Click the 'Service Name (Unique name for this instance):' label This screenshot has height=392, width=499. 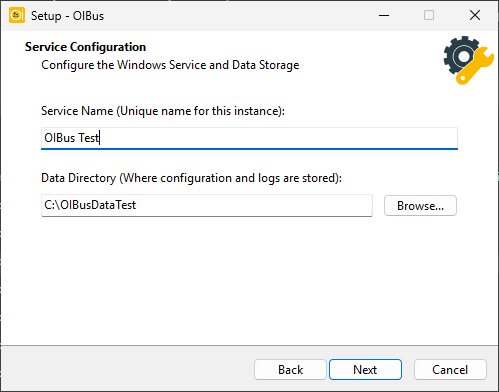pyautogui.click(x=163, y=111)
